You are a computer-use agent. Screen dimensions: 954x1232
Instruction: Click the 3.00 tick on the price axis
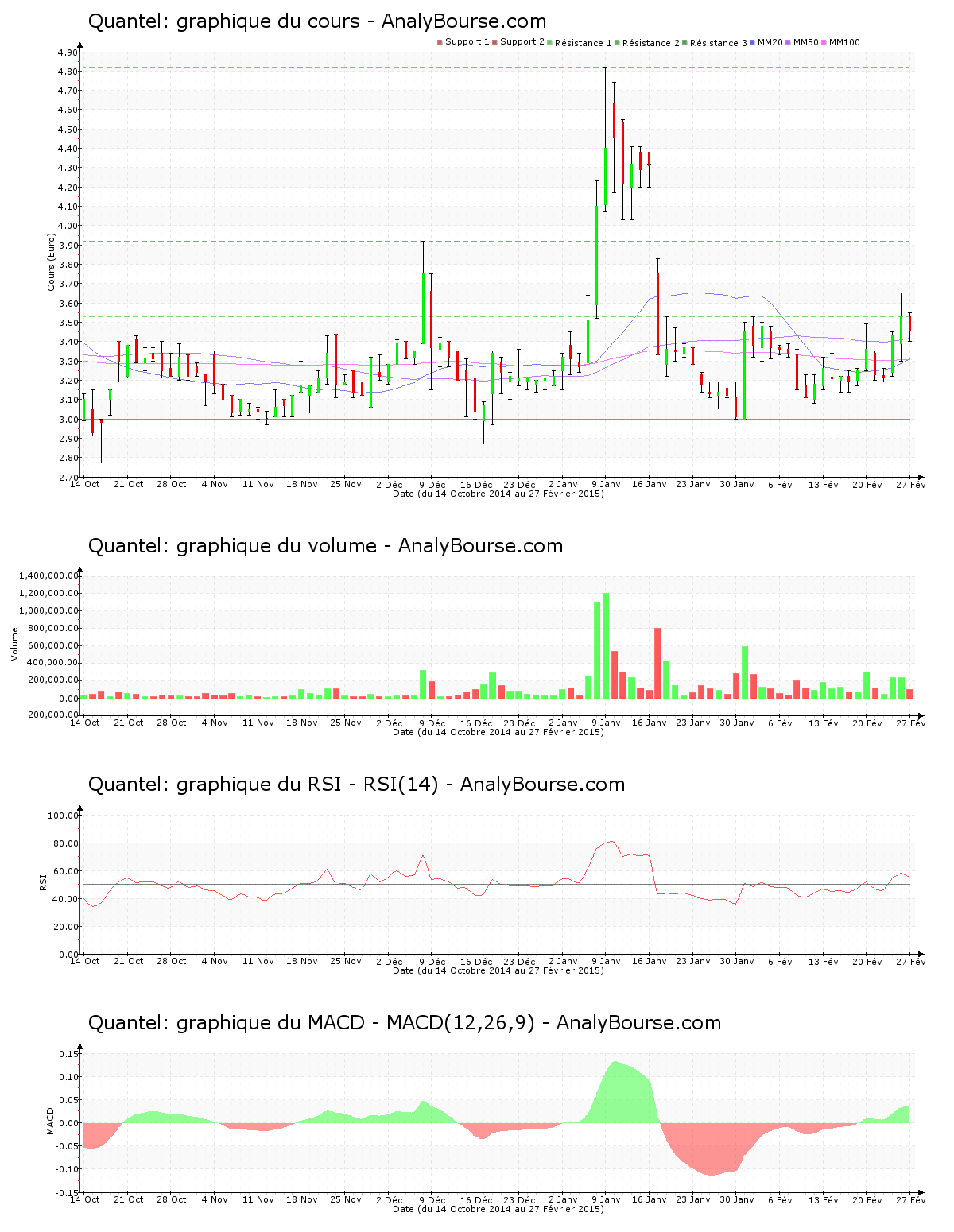(x=68, y=420)
